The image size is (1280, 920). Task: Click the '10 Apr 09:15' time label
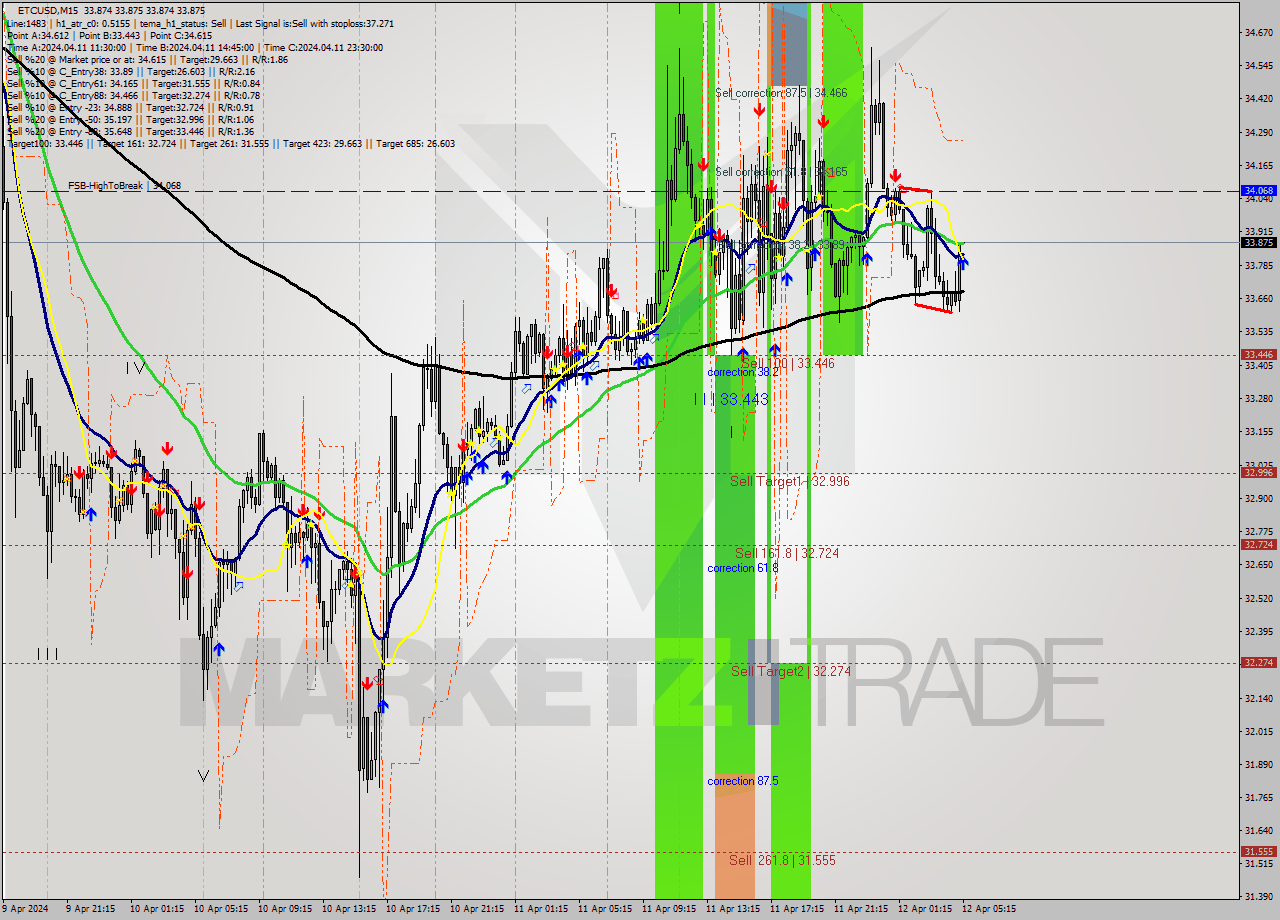tap(285, 909)
